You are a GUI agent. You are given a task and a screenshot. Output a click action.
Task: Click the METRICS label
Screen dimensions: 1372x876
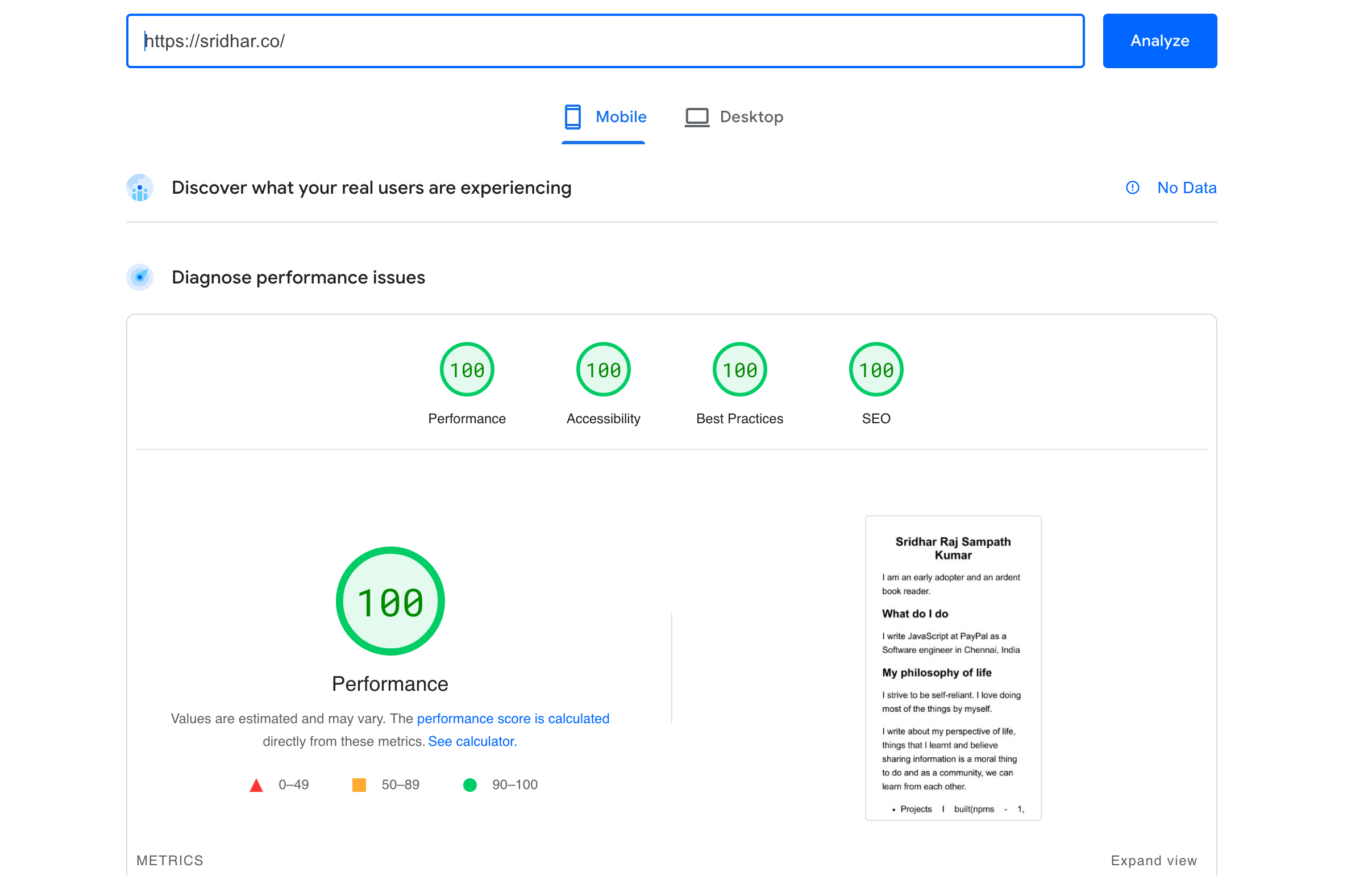[x=170, y=861]
